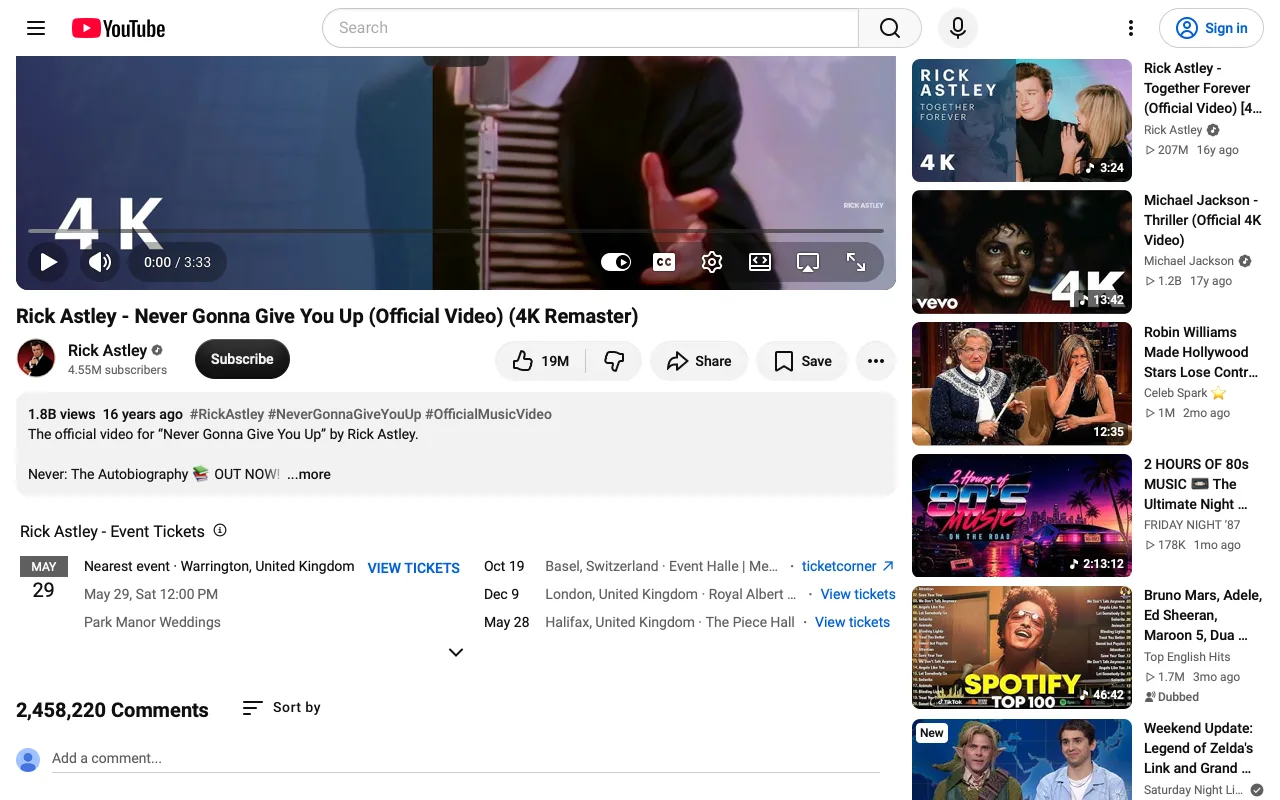Seek on the video progress bar
1280x800 pixels.
[x=456, y=231]
